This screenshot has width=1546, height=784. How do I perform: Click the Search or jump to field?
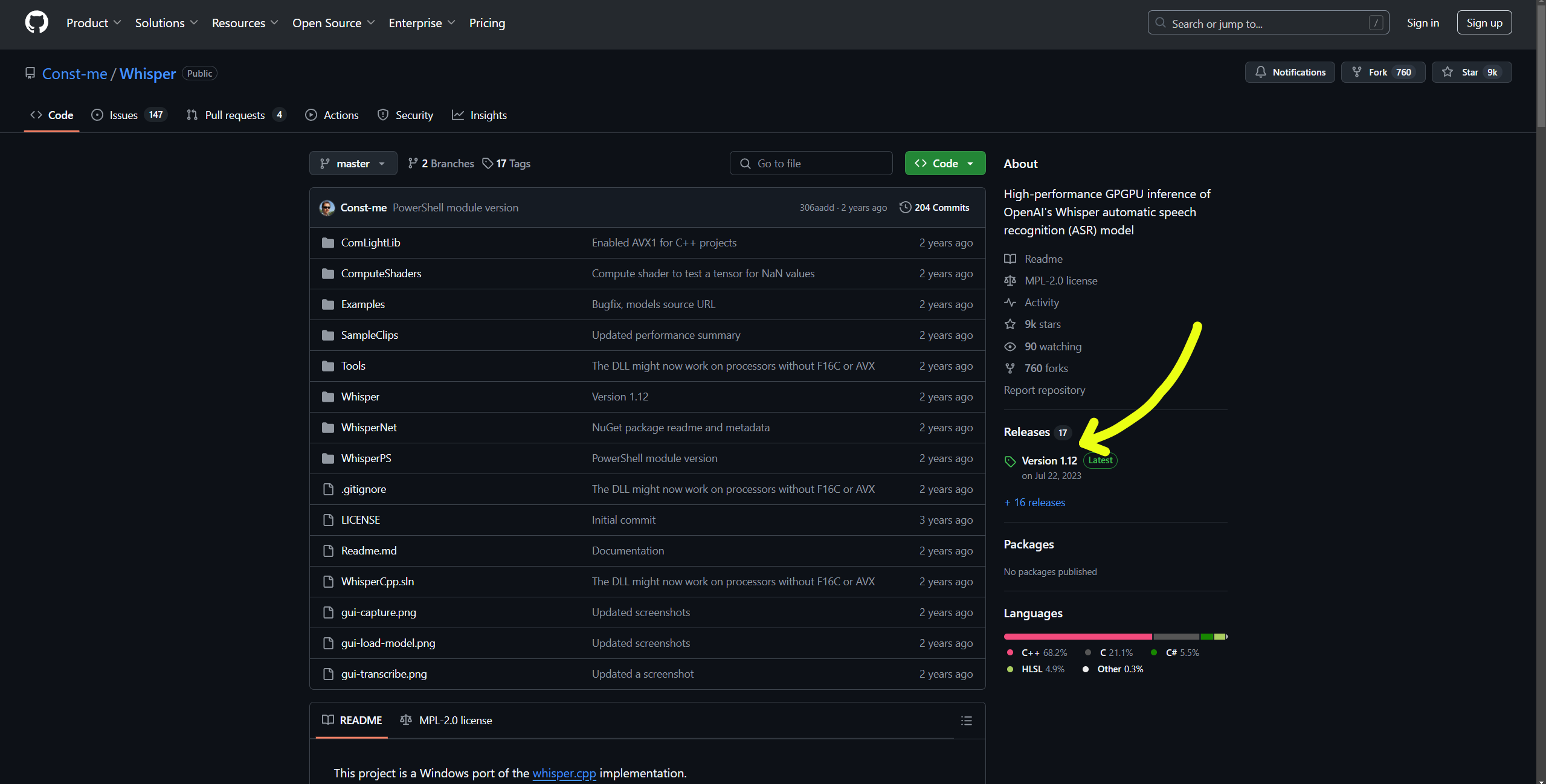pyautogui.click(x=1268, y=23)
